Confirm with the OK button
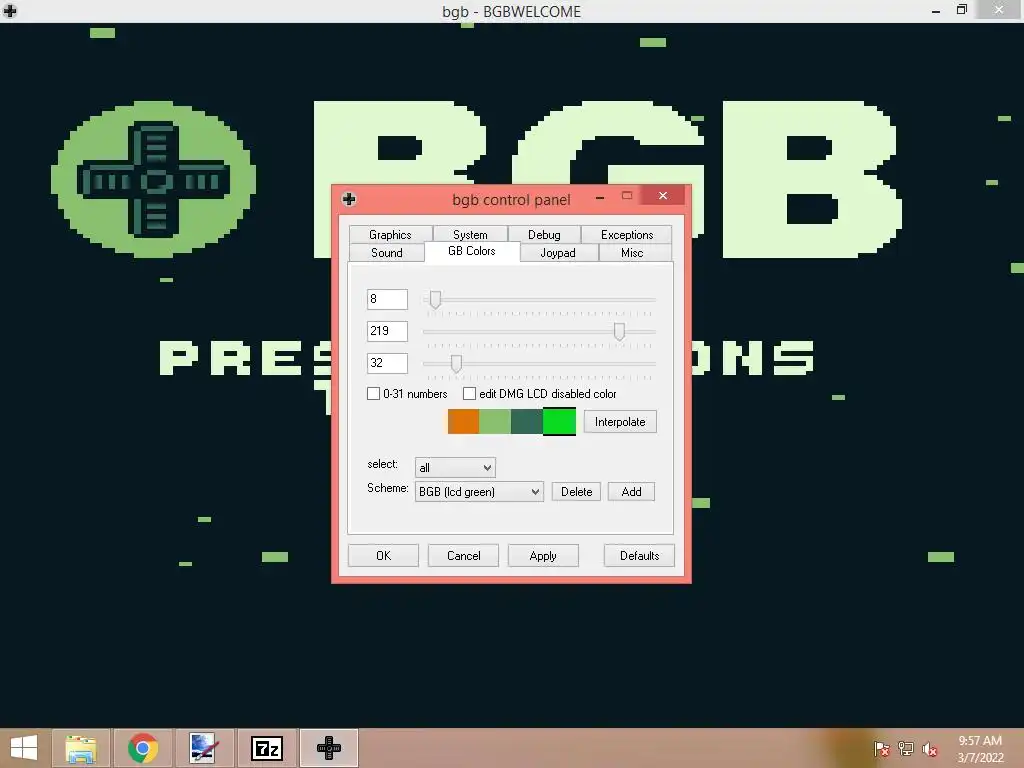 [383, 556]
